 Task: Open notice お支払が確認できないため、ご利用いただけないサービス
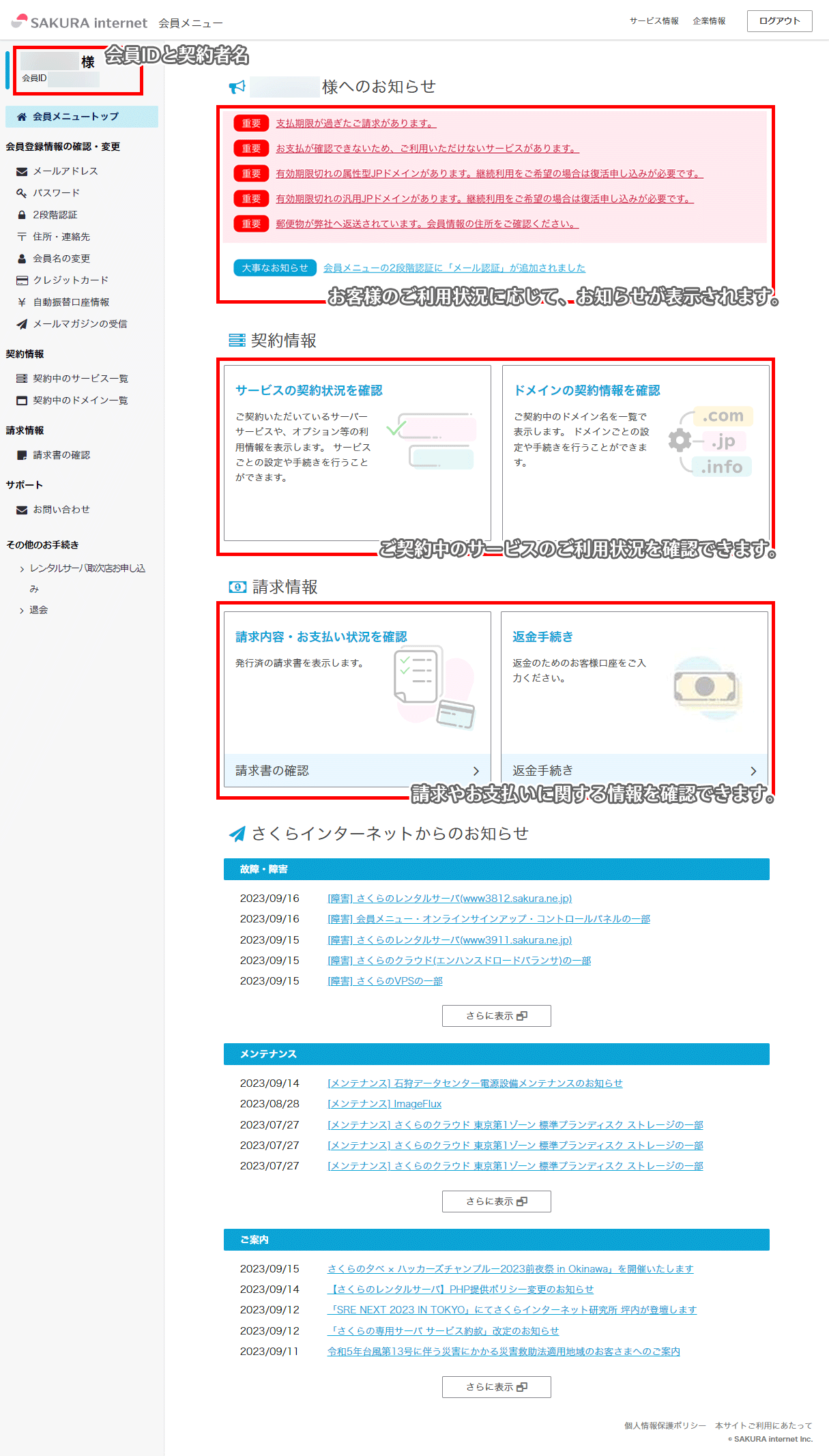(427, 149)
